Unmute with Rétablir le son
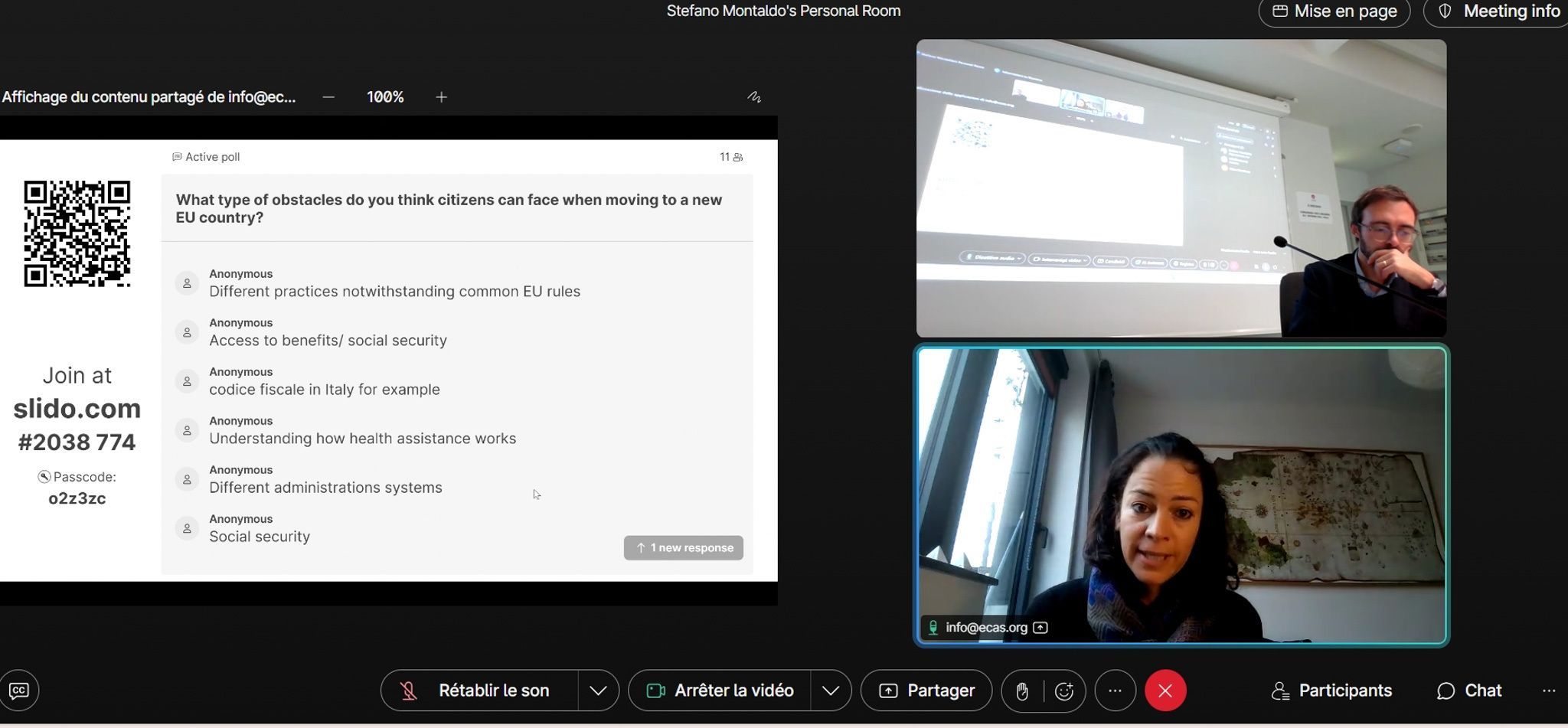This screenshot has width=1568, height=728. point(479,690)
